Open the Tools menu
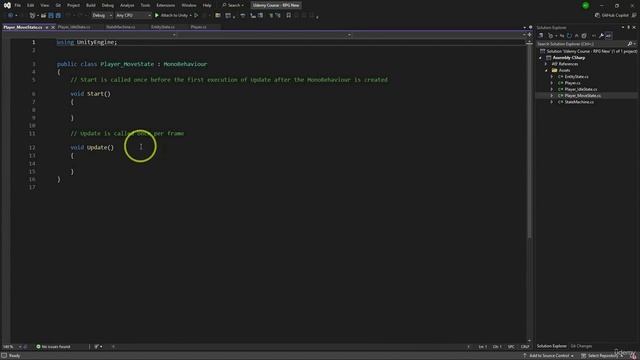Screen dimensions: 640x360 [x=145, y=5]
